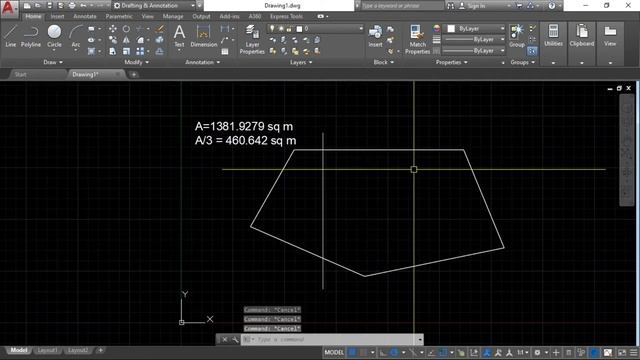640x360 pixels.
Task: Toggle polar tracking in status bar
Action: coord(394,352)
